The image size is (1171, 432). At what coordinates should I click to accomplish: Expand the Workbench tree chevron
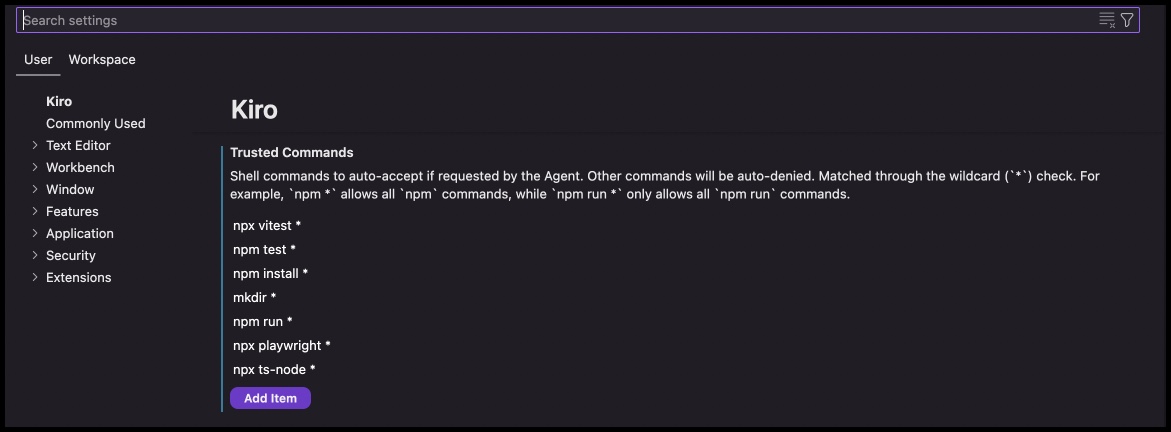(35, 167)
